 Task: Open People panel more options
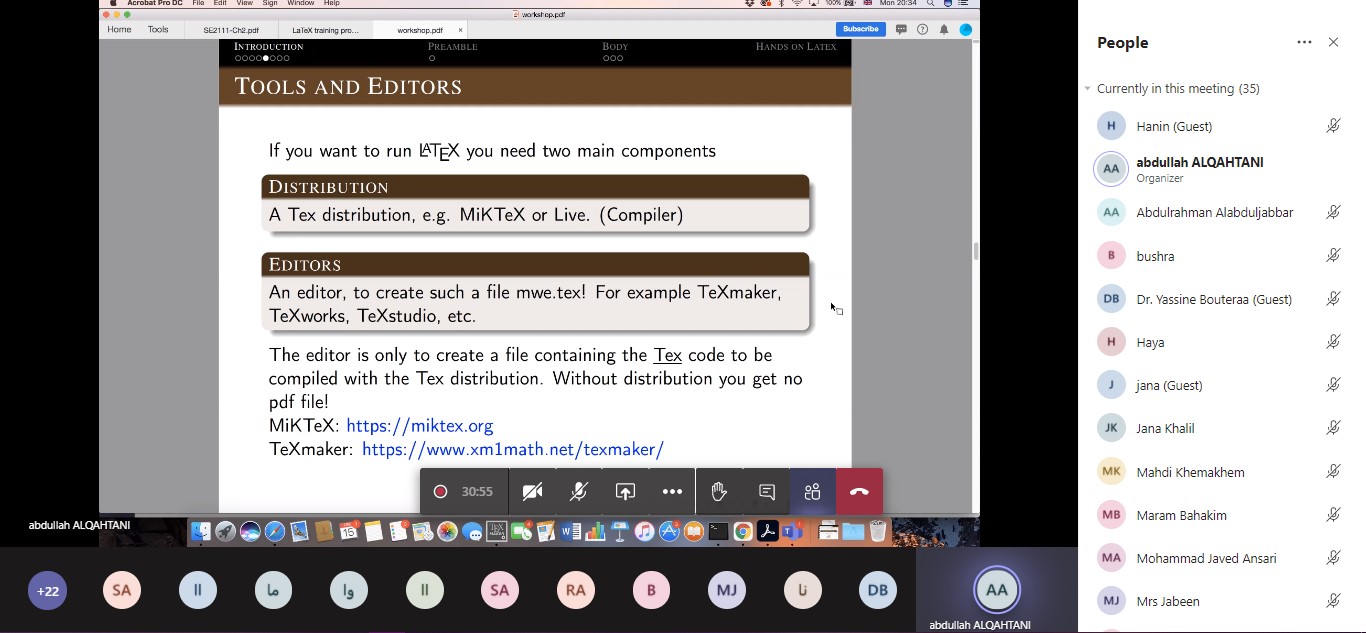coord(1304,42)
